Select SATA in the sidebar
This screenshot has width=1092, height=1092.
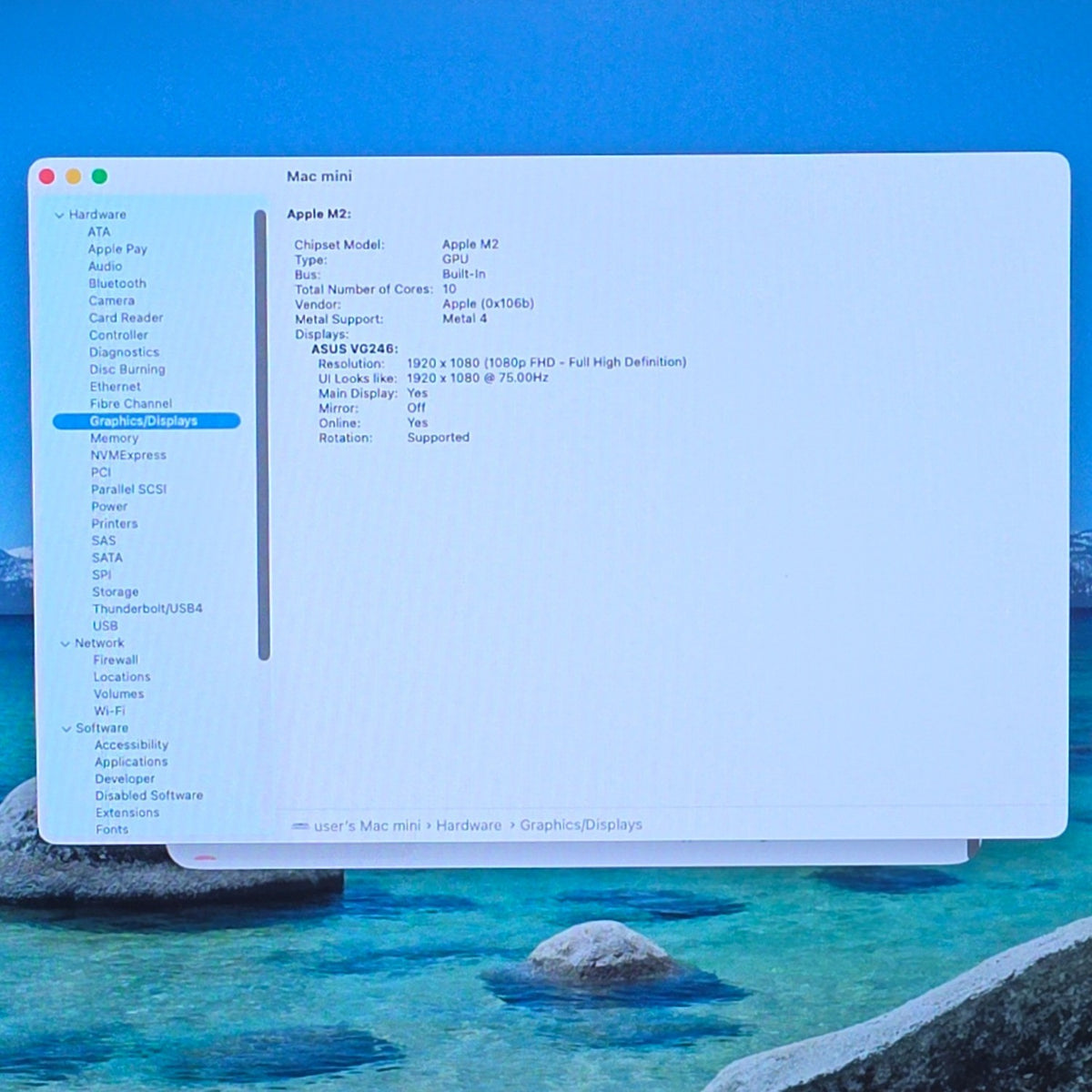[106, 557]
